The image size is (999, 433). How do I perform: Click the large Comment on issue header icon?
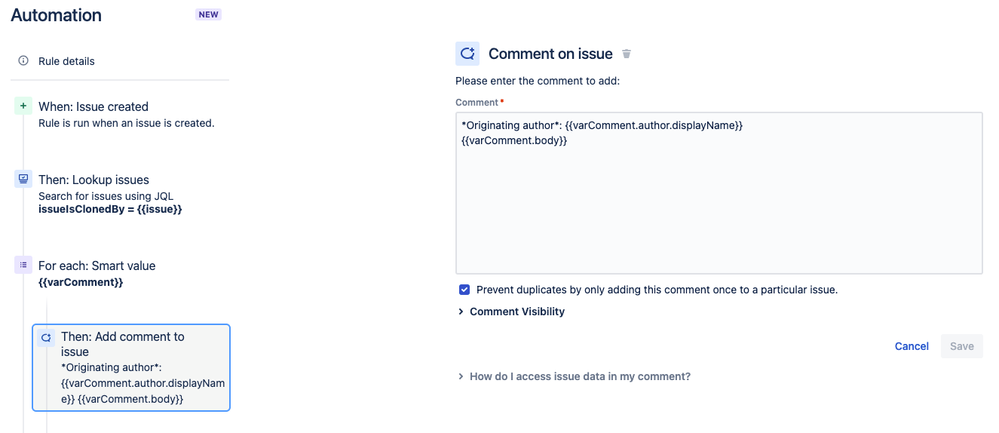(x=467, y=54)
